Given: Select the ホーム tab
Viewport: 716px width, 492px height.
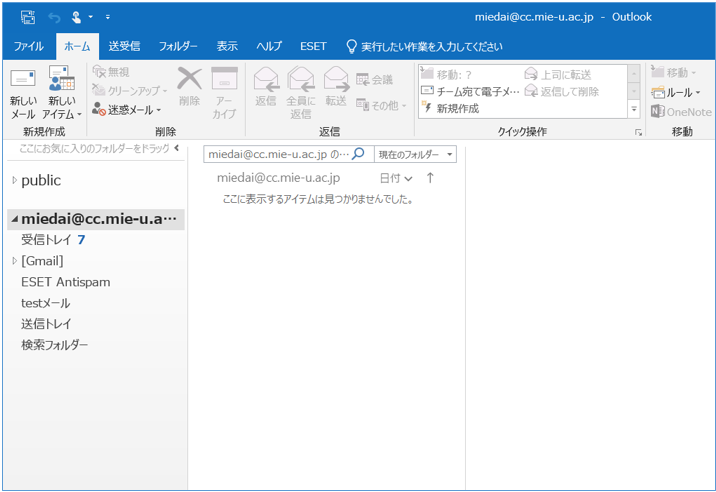Looking at the screenshot, I should (x=77, y=46).
